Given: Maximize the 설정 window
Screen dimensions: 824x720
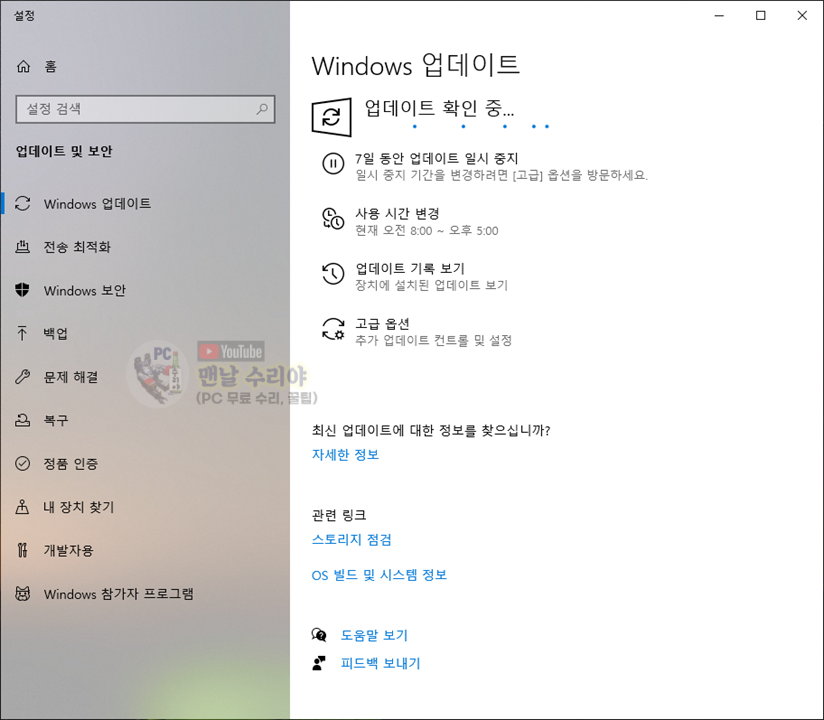Looking at the screenshot, I should pyautogui.click(x=760, y=16).
